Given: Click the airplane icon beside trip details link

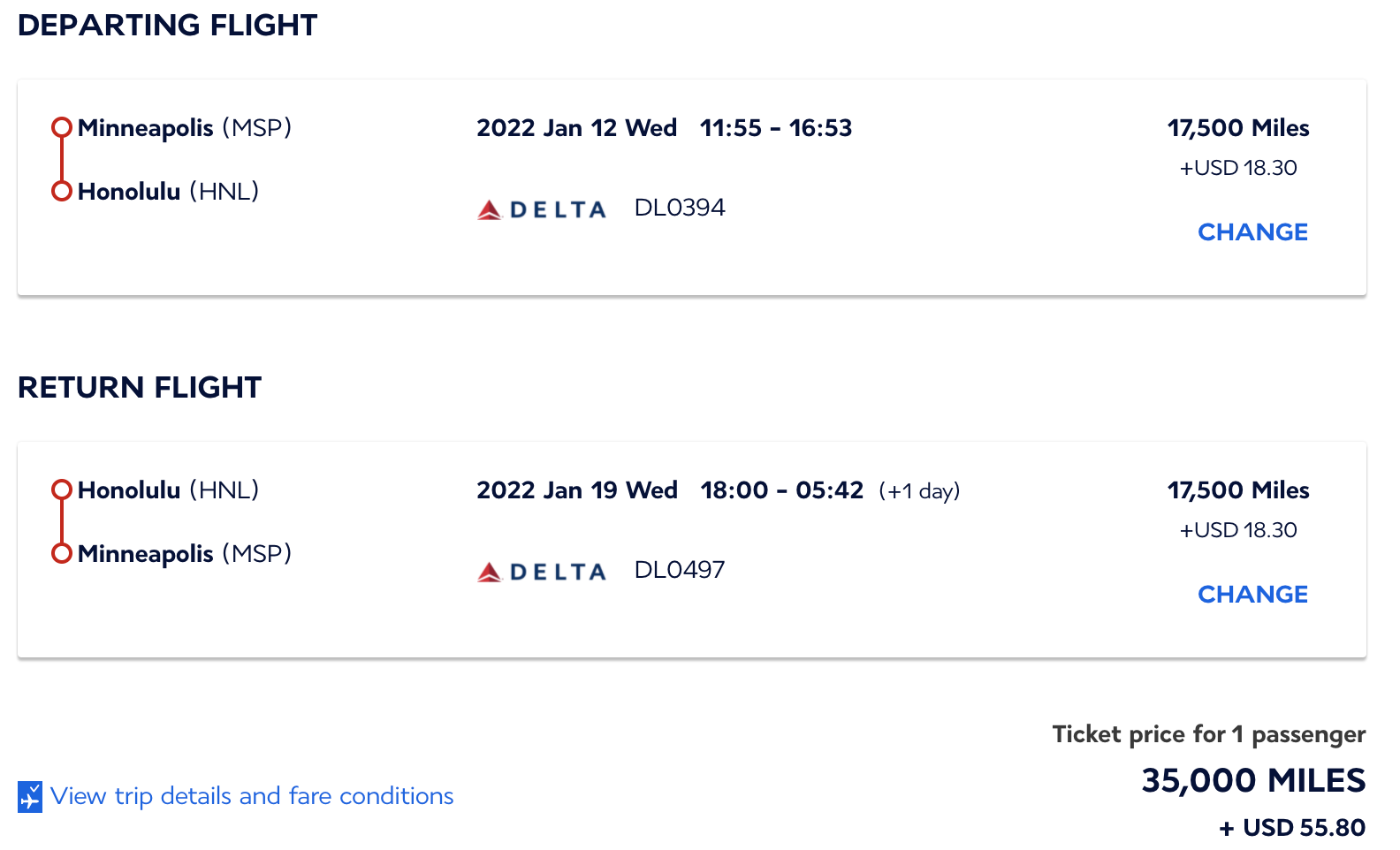Looking at the screenshot, I should coord(29,795).
